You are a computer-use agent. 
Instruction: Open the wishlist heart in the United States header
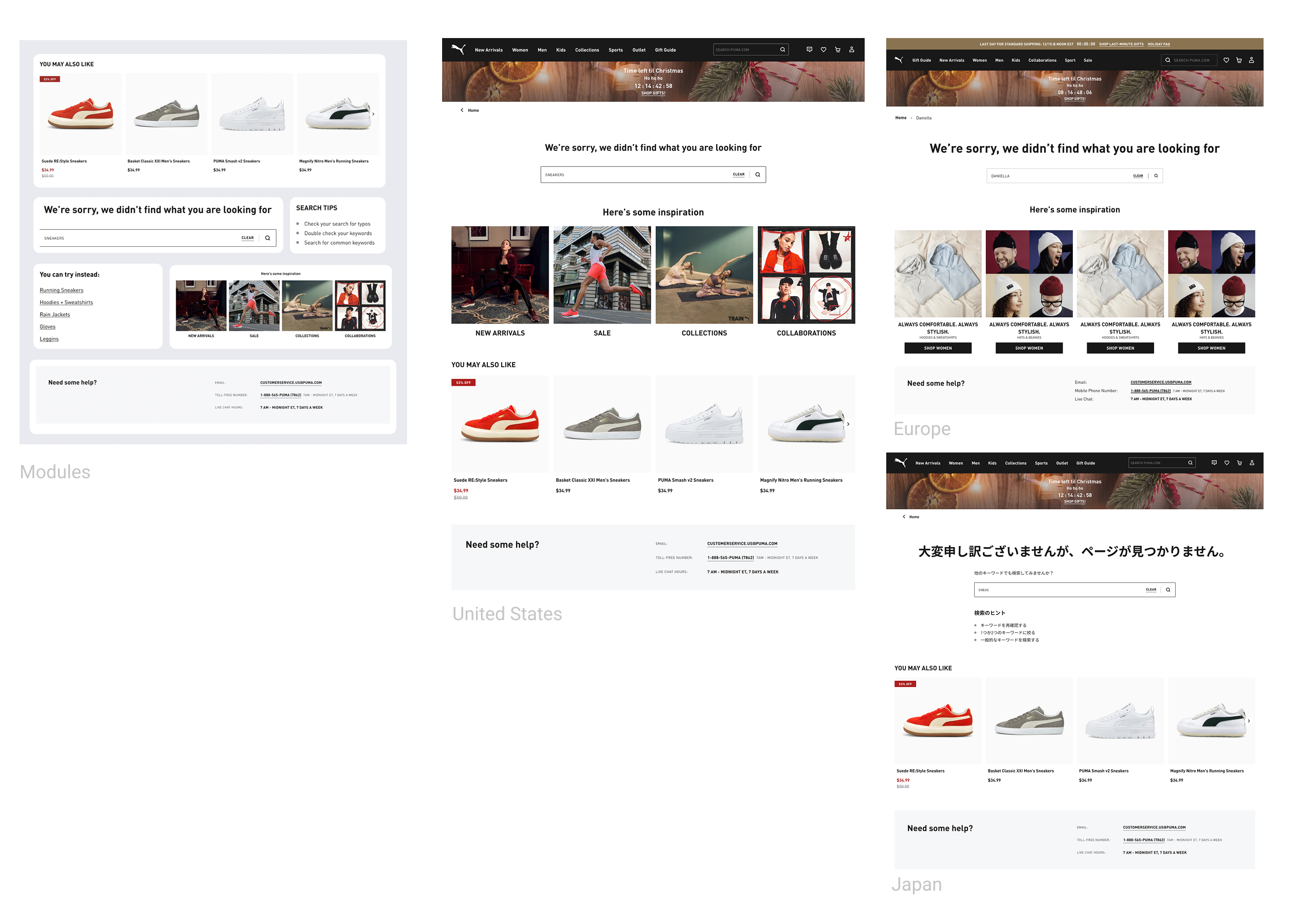[824, 49]
